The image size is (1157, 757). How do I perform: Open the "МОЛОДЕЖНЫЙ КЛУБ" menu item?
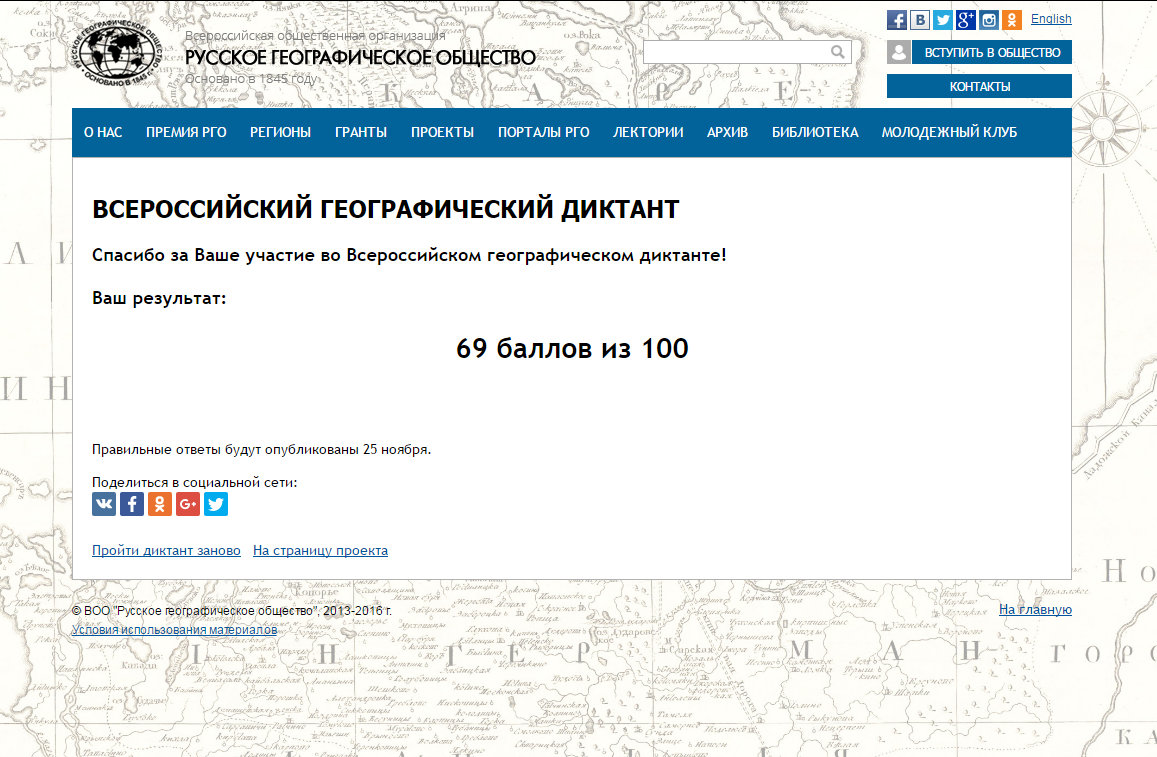click(x=949, y=132)
